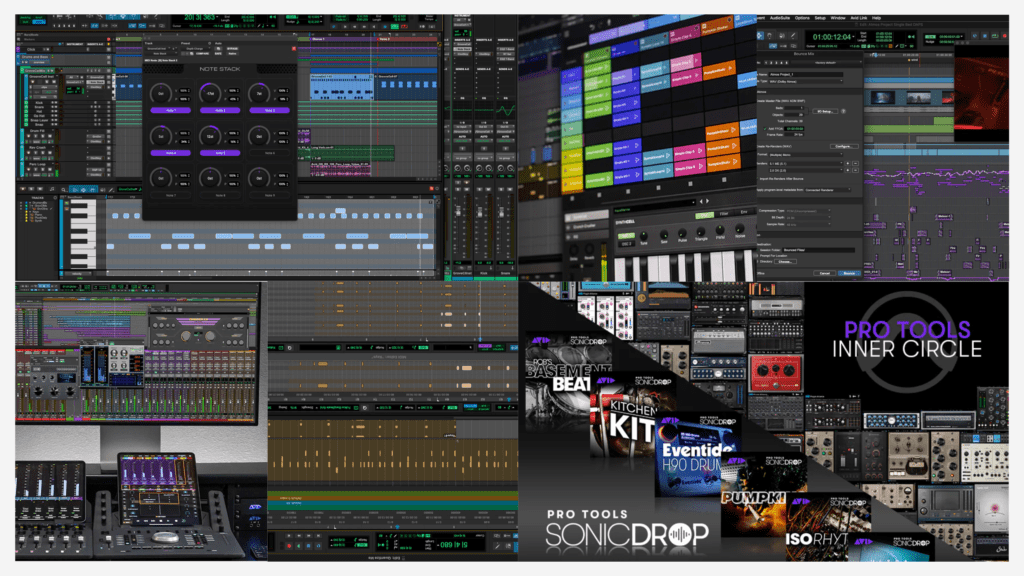Adjust the Note 2 knob in Note Stack

pyautogui.click(x=210, y=94)
